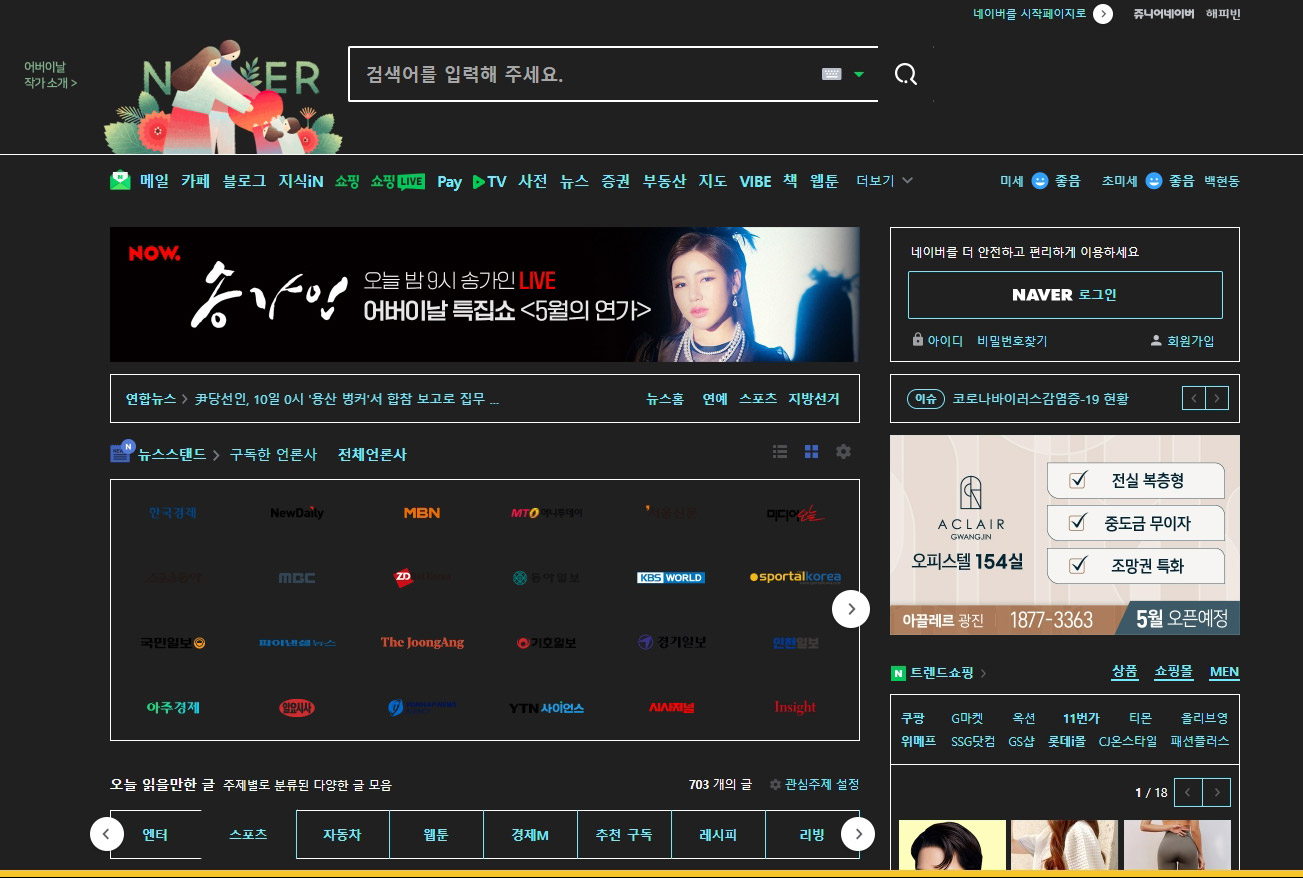This screenshot has height=878, width=1303.
Task: Click the search magnifier icon
Action: (906, 74)
